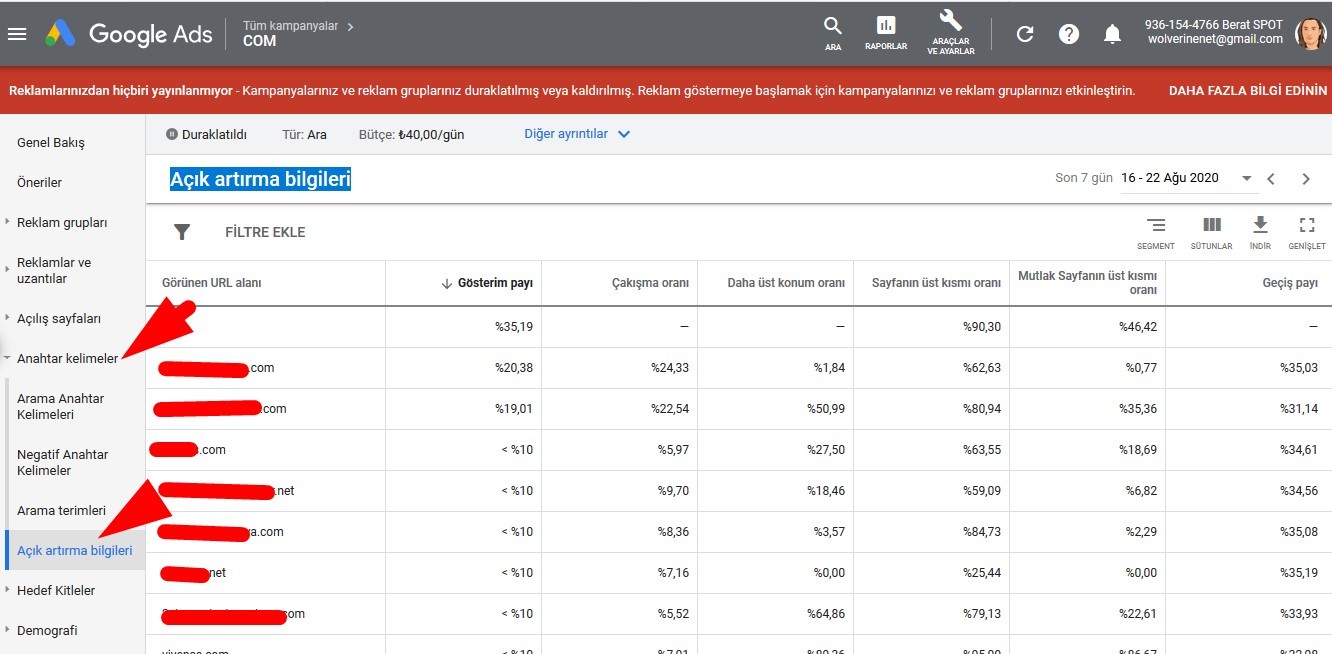
Task: Click the %20,38 impression share cell
Action: 514,367
